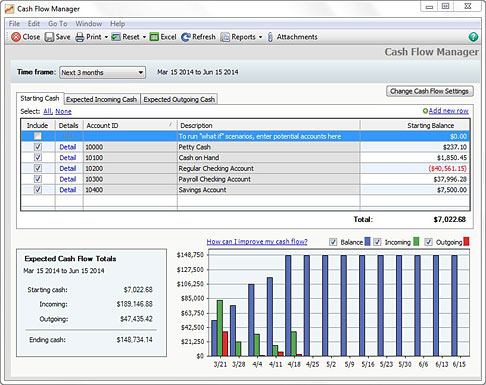Click the Print printer icon
486x385 pixels.
pos(80,37)
